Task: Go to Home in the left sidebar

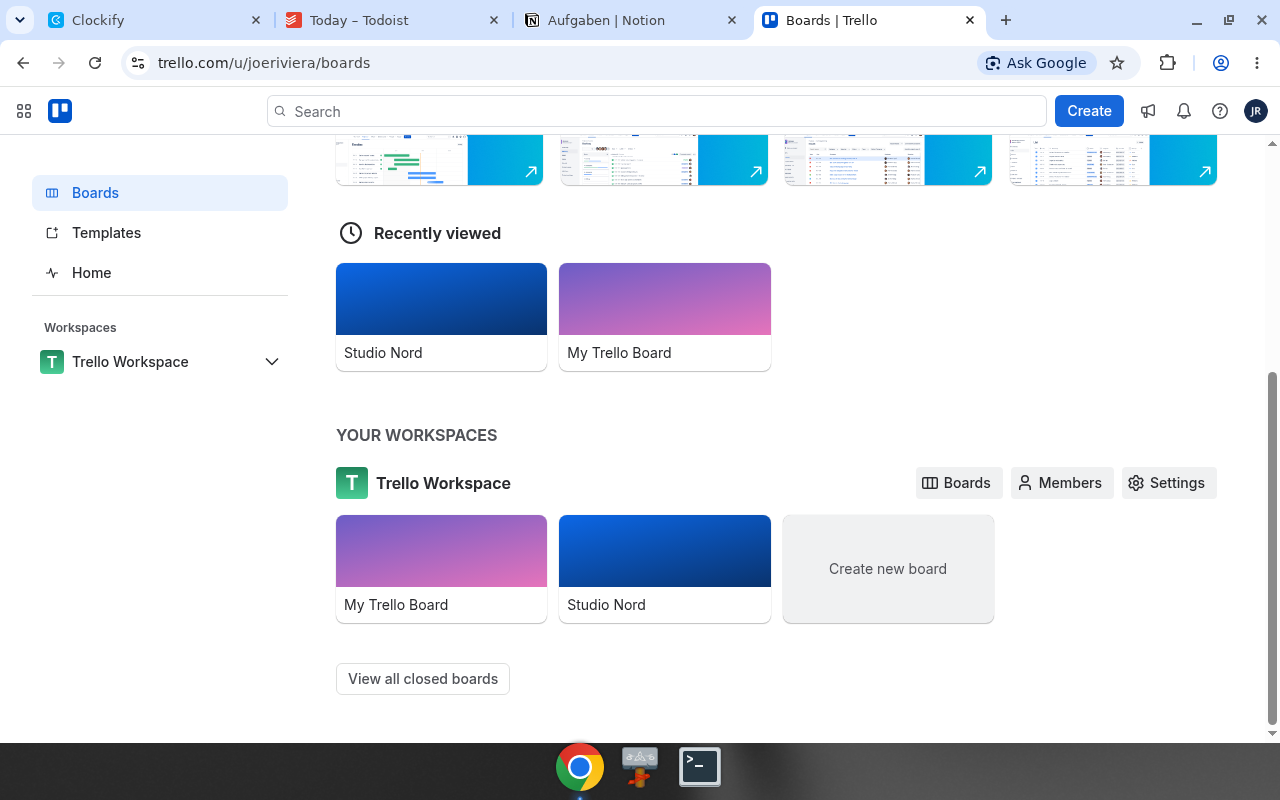Action: click(160, 273)
